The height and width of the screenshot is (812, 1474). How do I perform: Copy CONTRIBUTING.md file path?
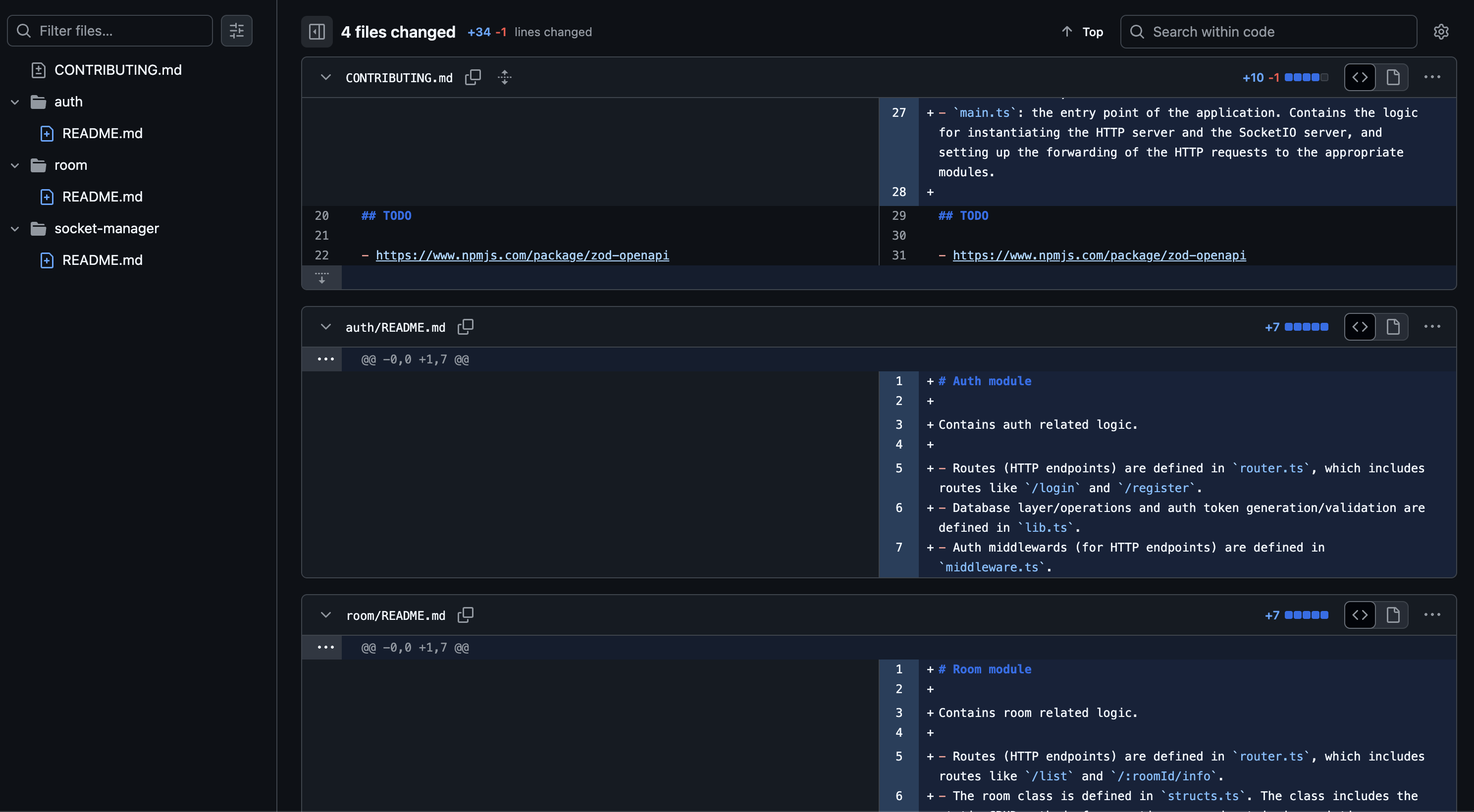(x=473, y=77)
